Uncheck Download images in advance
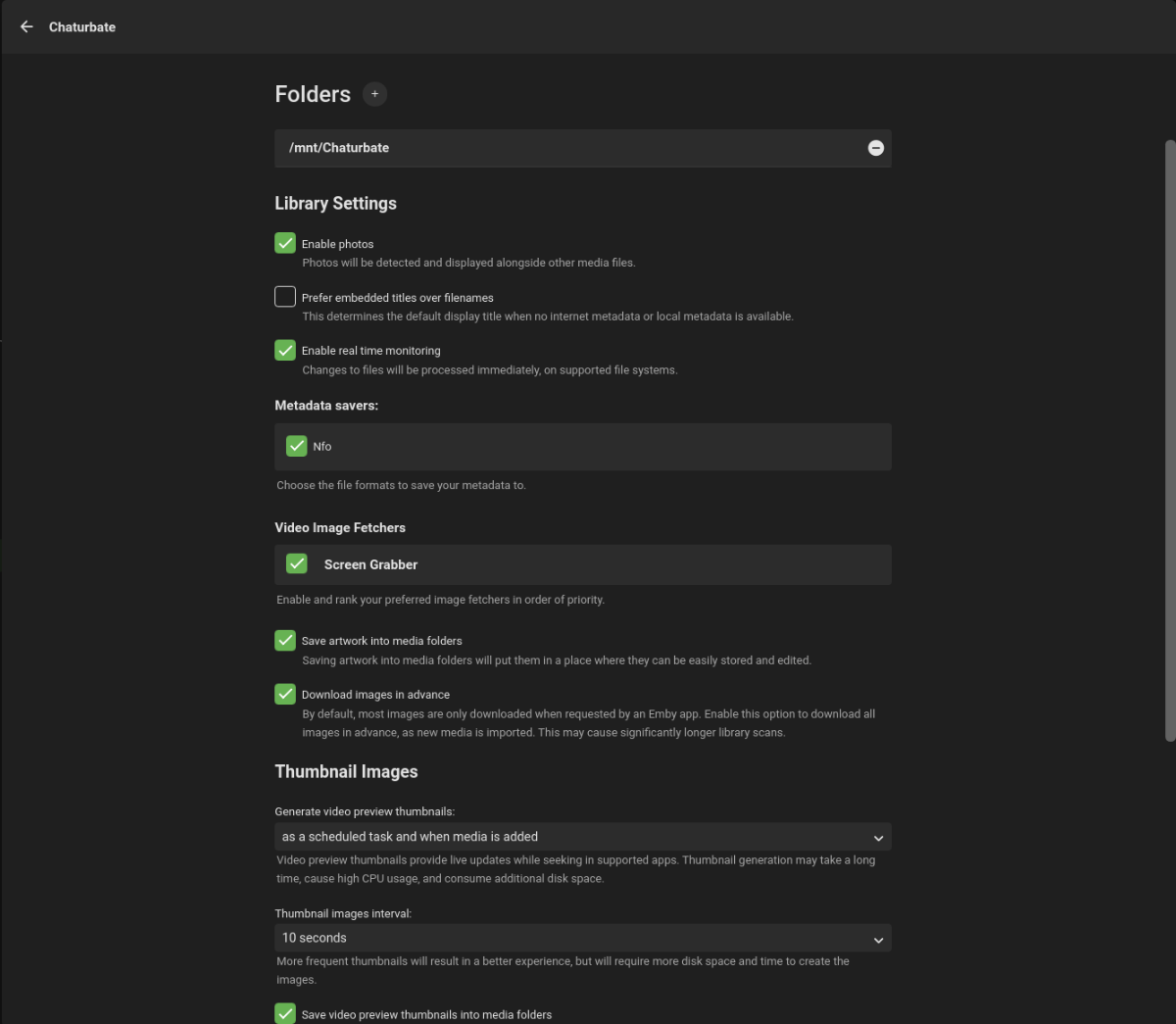 point(285,694)
